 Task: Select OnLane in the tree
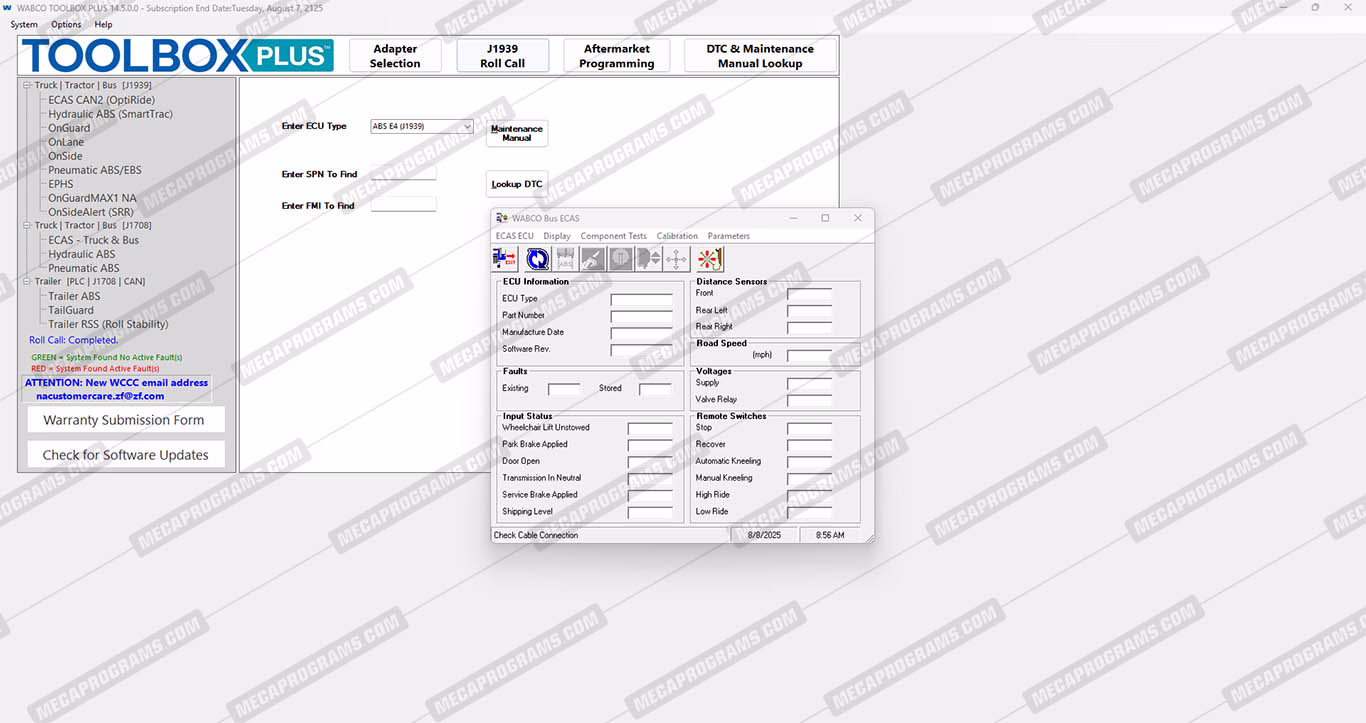click(x=66, y=142)
